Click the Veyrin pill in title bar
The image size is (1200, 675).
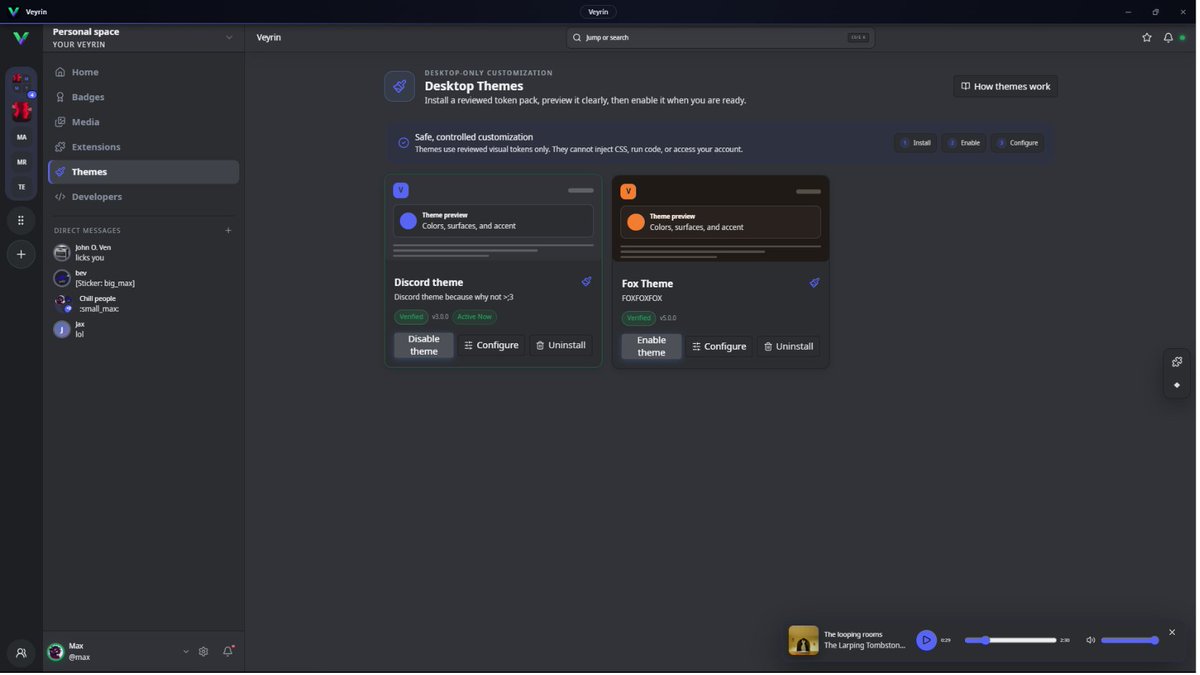pos(598,12)
